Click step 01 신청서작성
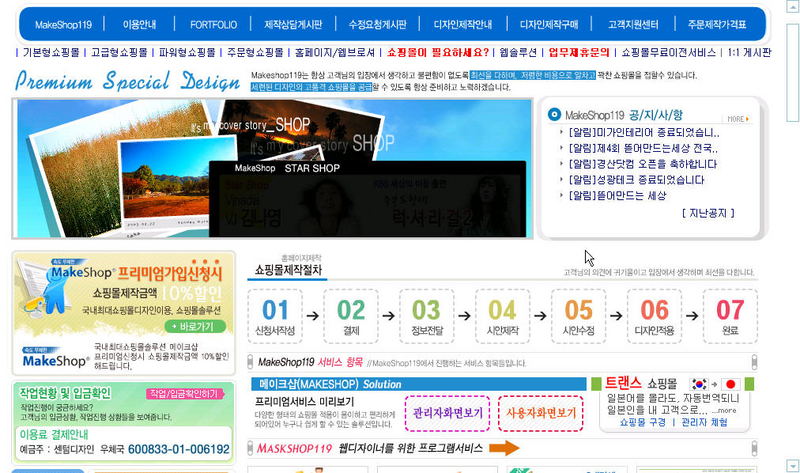Viewport: 800px width, 473px height. click(275, 316)
